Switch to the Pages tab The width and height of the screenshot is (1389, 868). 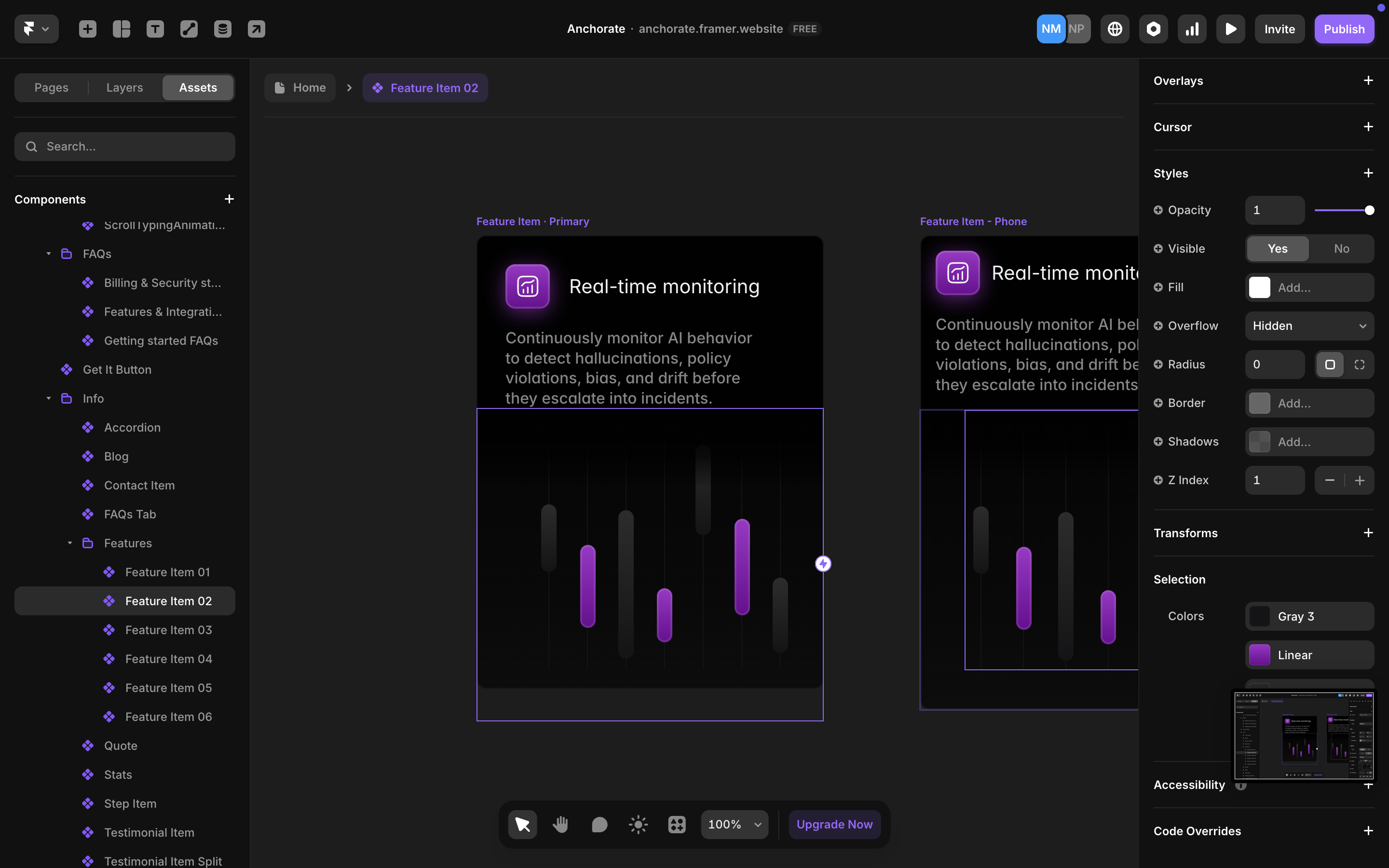coord(51,87)
